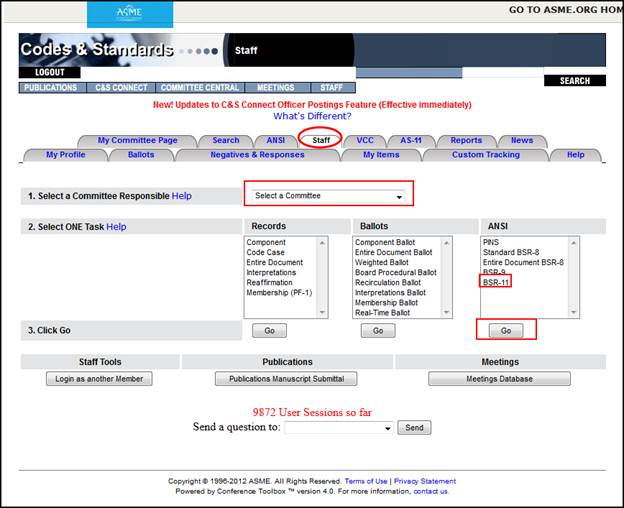Click the contact us link
The height and width of the screenshot is (508, 624).
tap(431, 492)
